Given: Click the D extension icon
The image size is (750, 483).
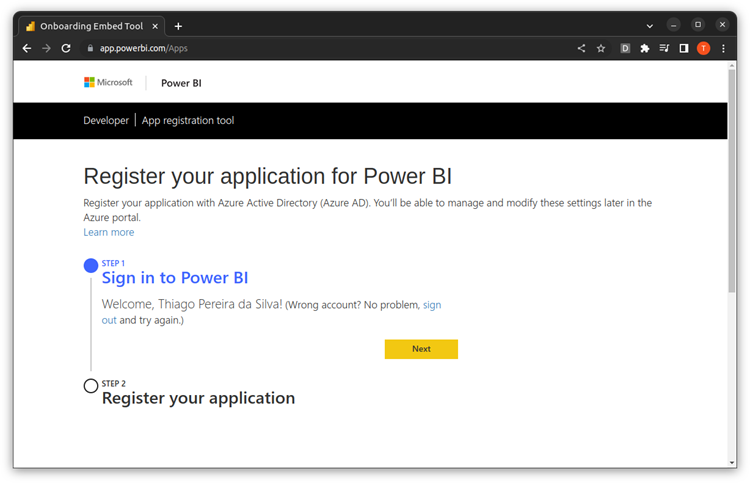Looking at the screenshot, I should pyautogui.click(x=626, y=48).
